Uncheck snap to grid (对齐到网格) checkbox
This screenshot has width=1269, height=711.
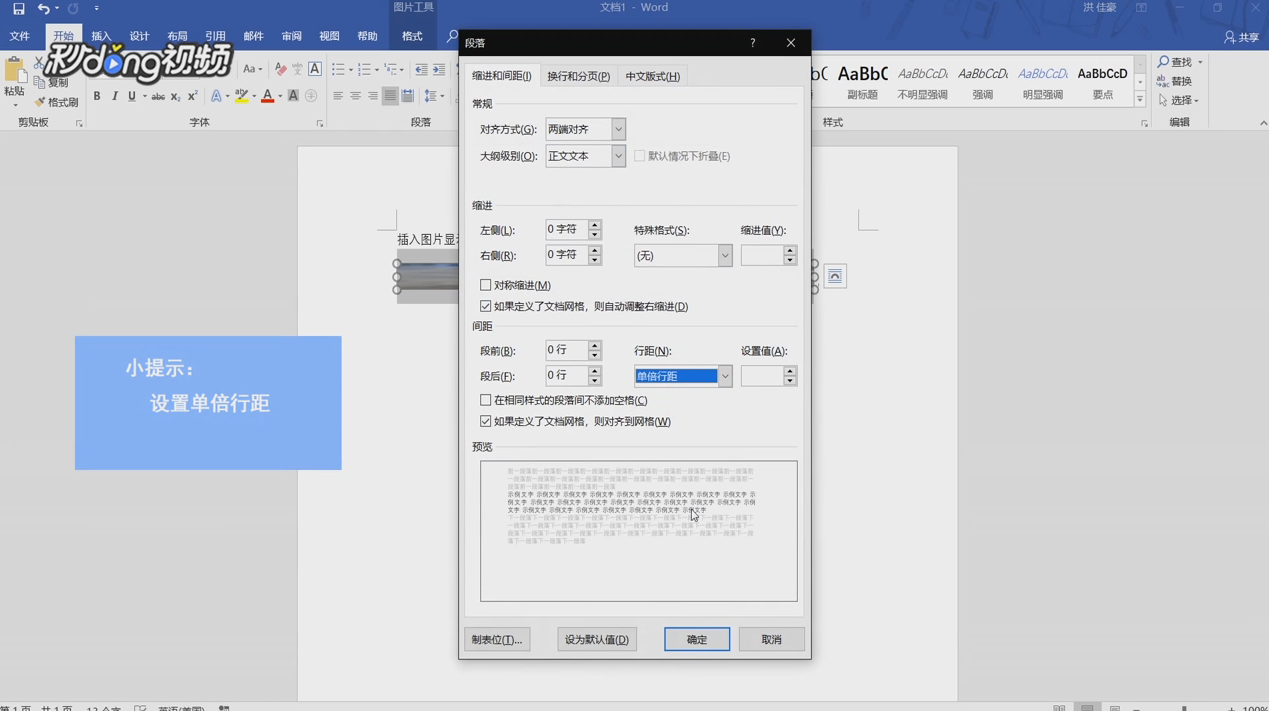[x=486, y=421]
